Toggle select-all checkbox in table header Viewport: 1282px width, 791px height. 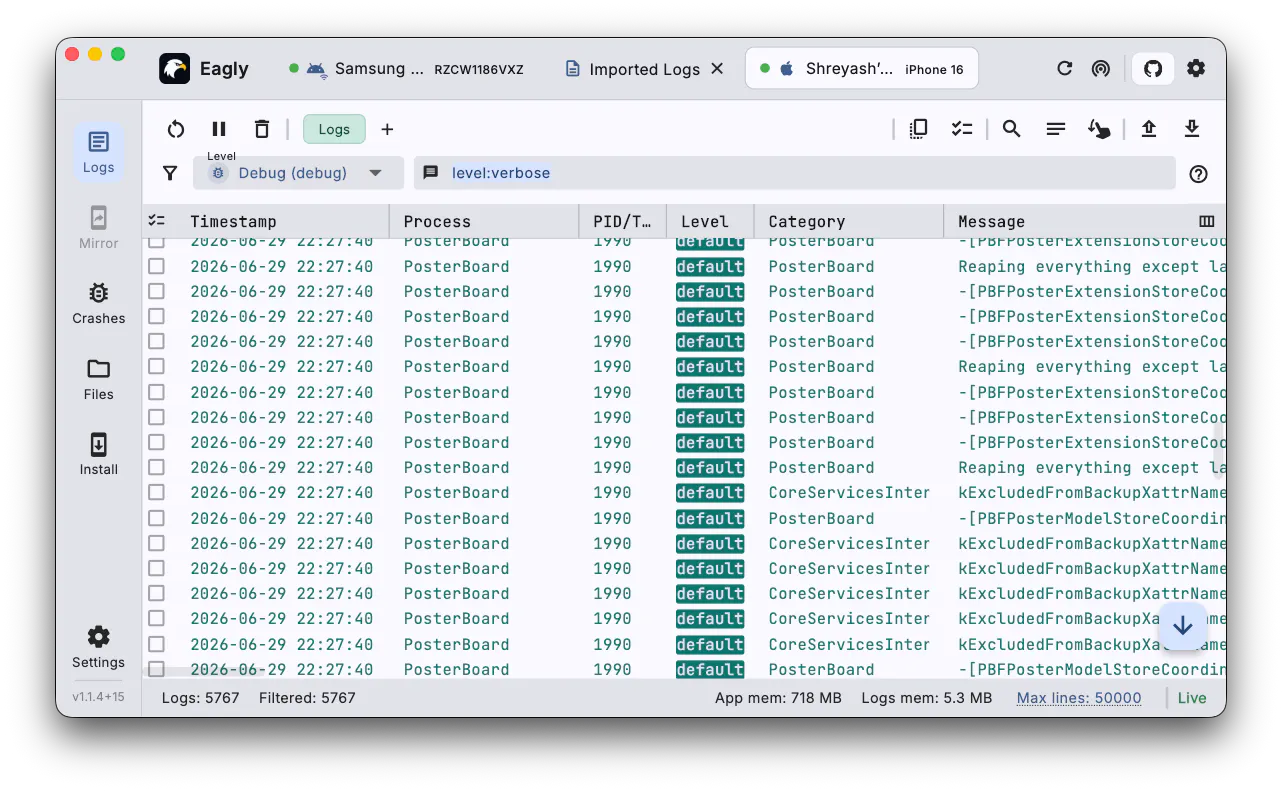pos(156,221)
